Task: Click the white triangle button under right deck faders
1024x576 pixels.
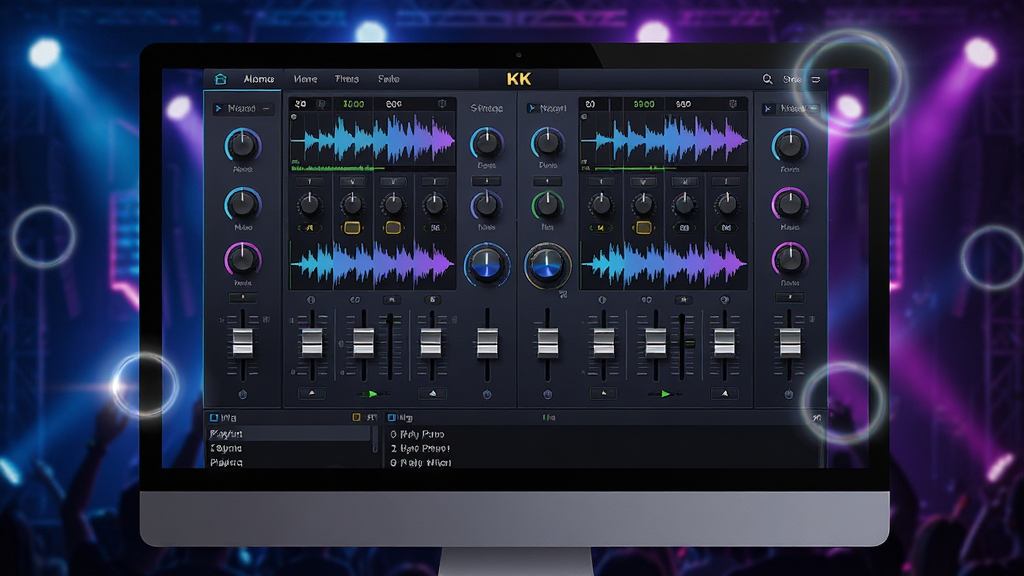Action: [x=724, y=393]
